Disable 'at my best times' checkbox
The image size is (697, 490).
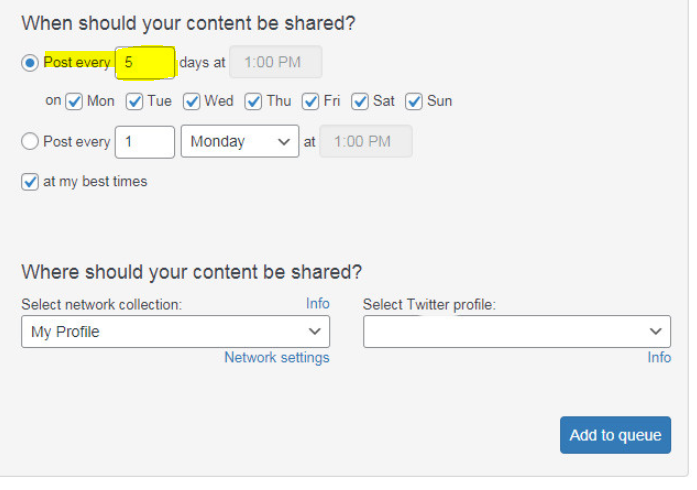[30, 182]
